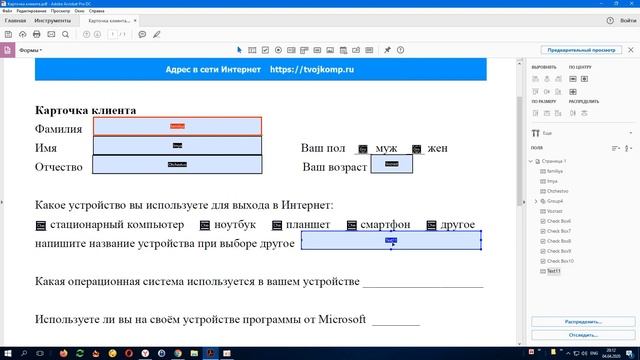
Task: Go to previous page arrow icon
Action: tap(87, 34)
